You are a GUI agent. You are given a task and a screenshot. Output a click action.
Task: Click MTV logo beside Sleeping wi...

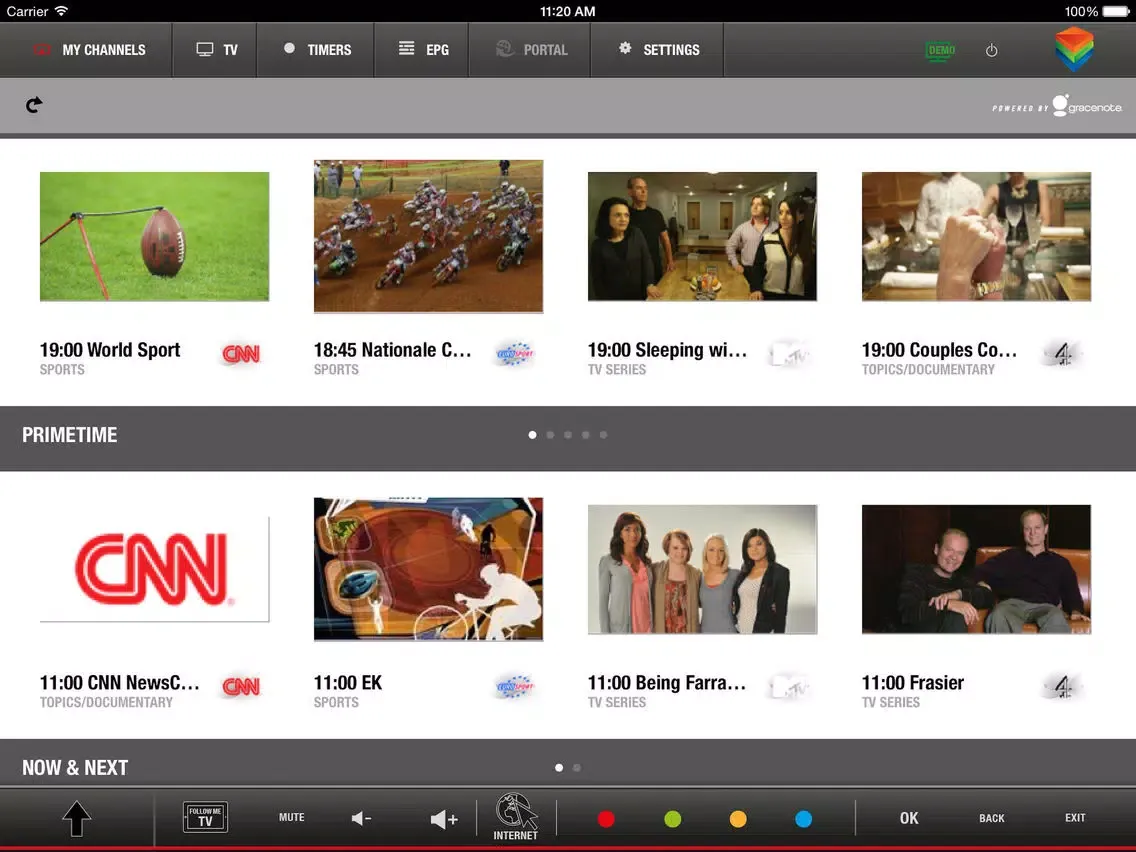click(x=788, y=354)
